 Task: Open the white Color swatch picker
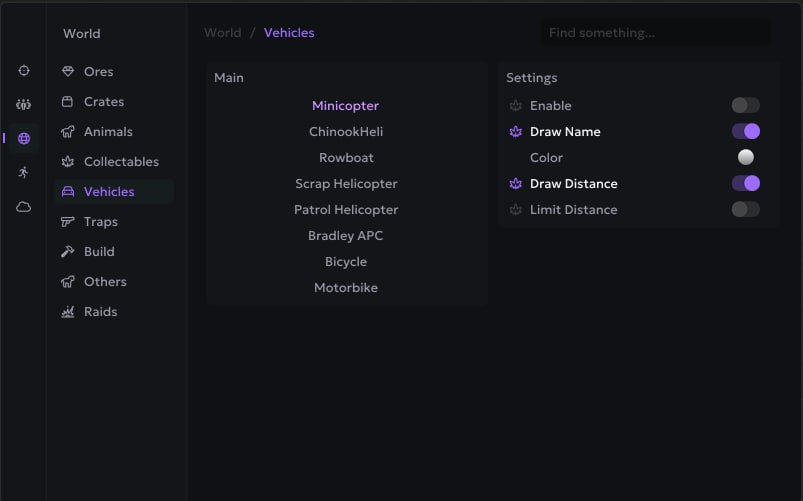click(x=745, y=157)
